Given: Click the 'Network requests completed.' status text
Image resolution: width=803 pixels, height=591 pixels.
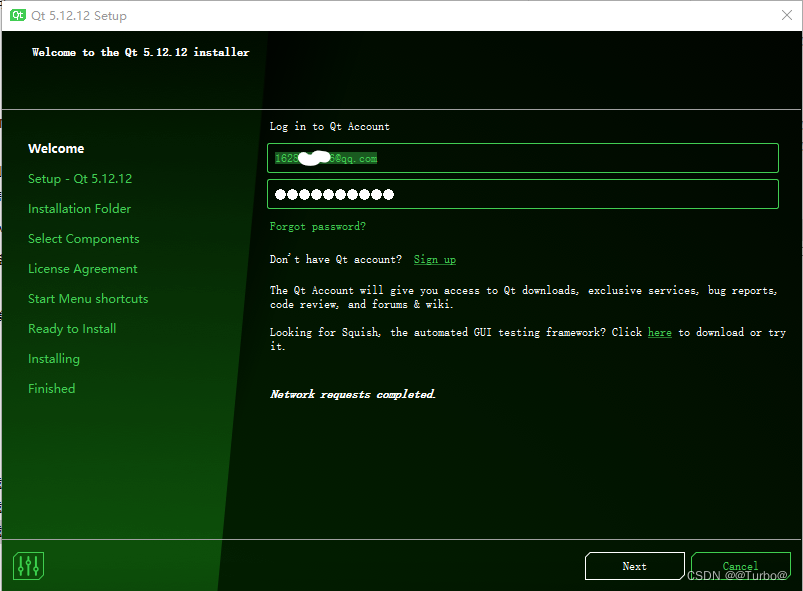Looking at the screenshot, I should pyautogui.click(x=353, y=394).
